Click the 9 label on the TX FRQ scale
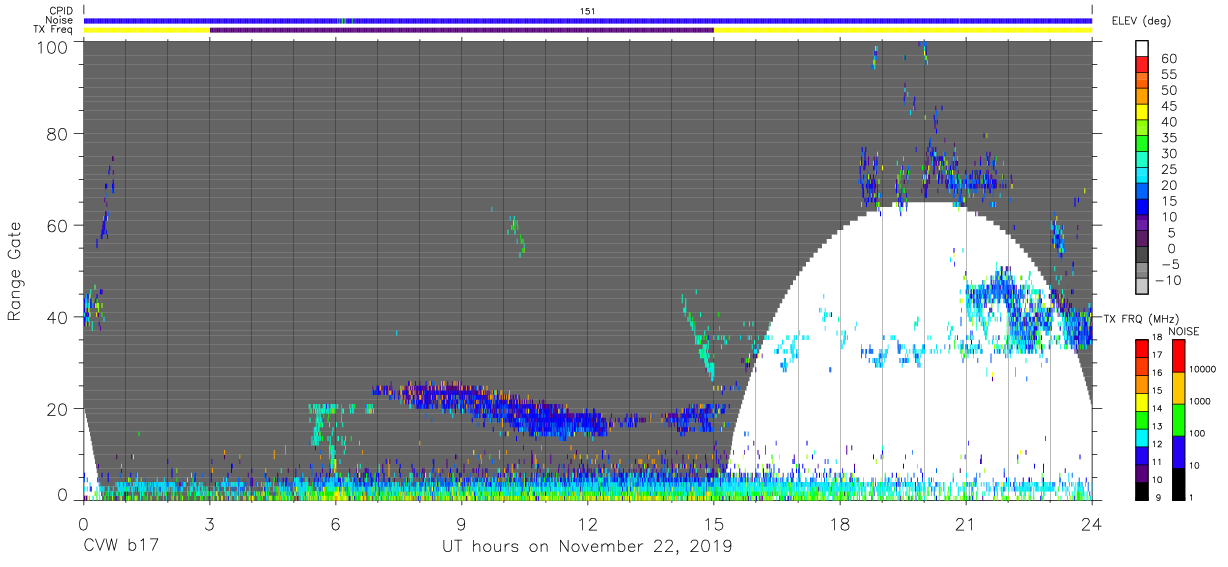 pos(1157,498)
